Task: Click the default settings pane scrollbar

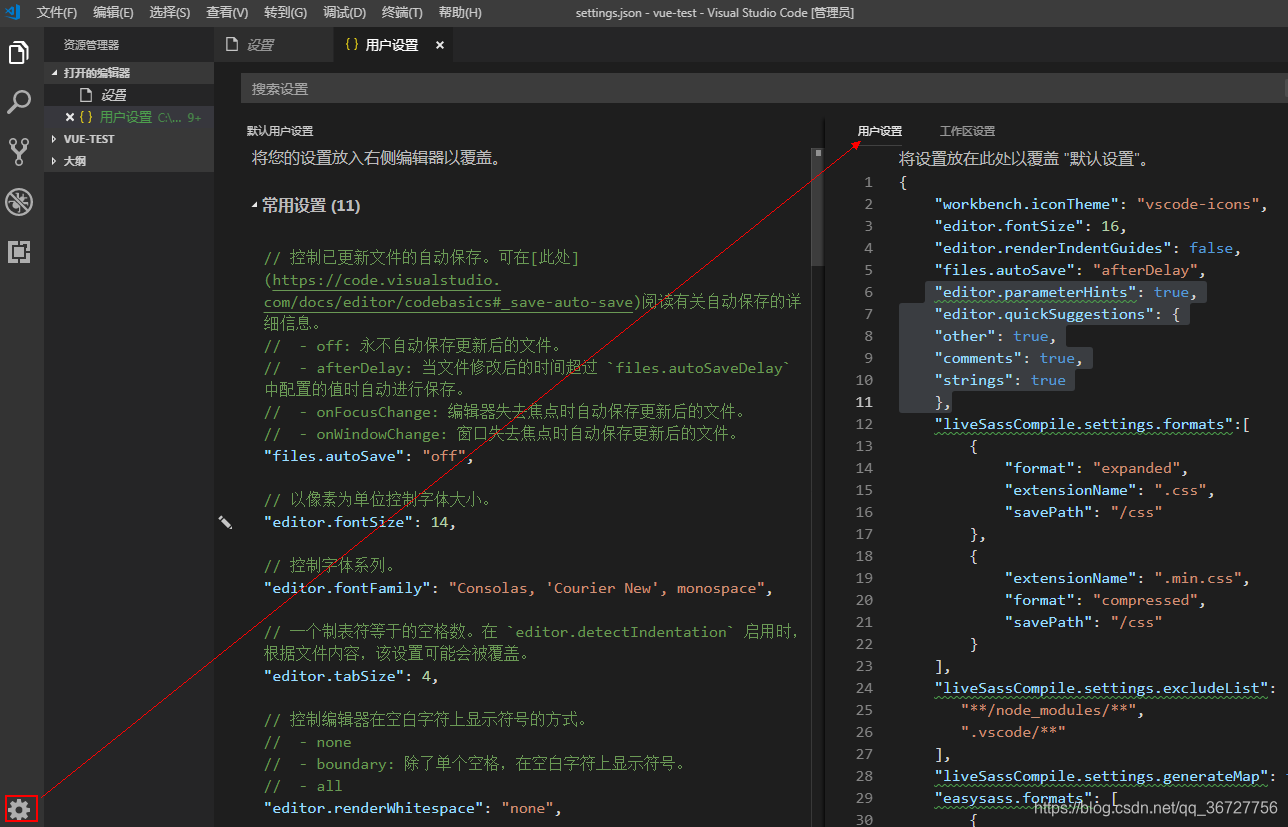Action: 817,206
